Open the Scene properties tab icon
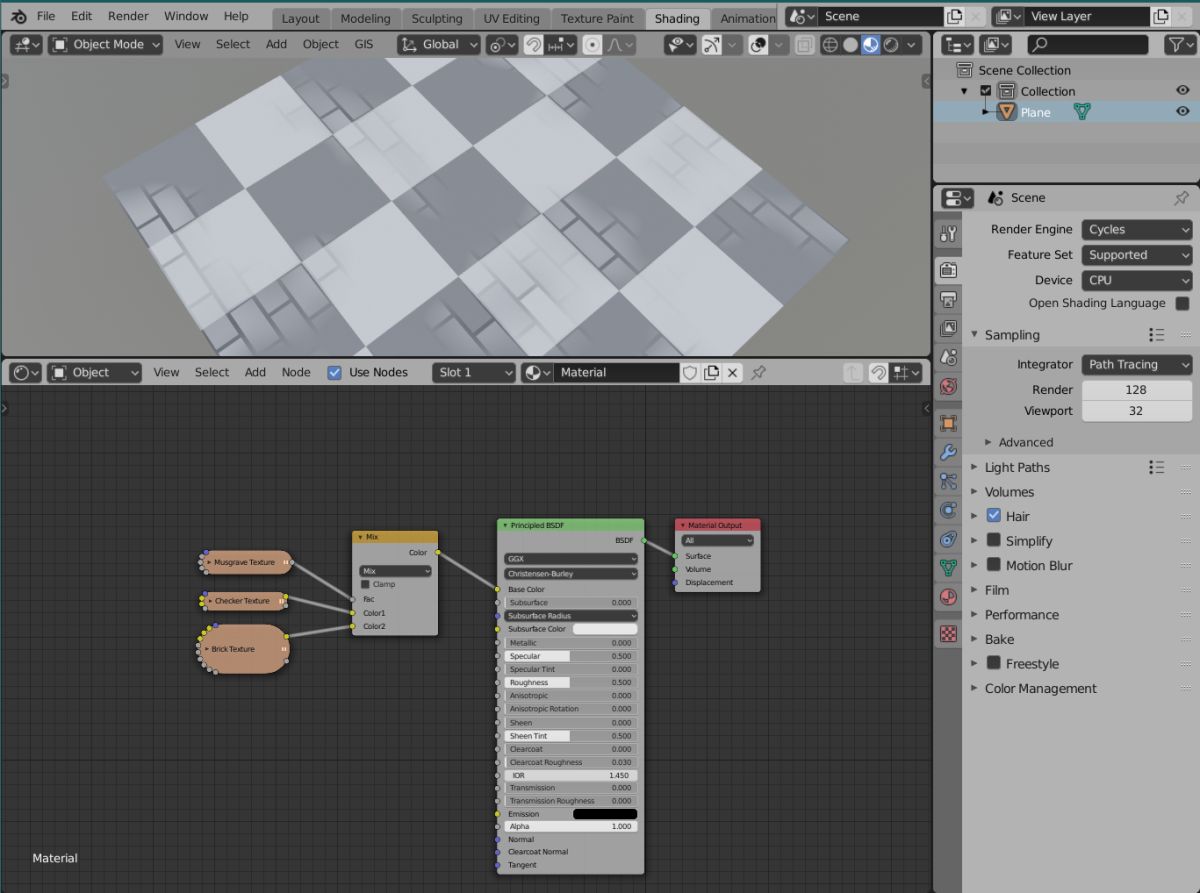Image resolution: width=1200 pixels, height=893 pixels. click(x=948, y=357)
